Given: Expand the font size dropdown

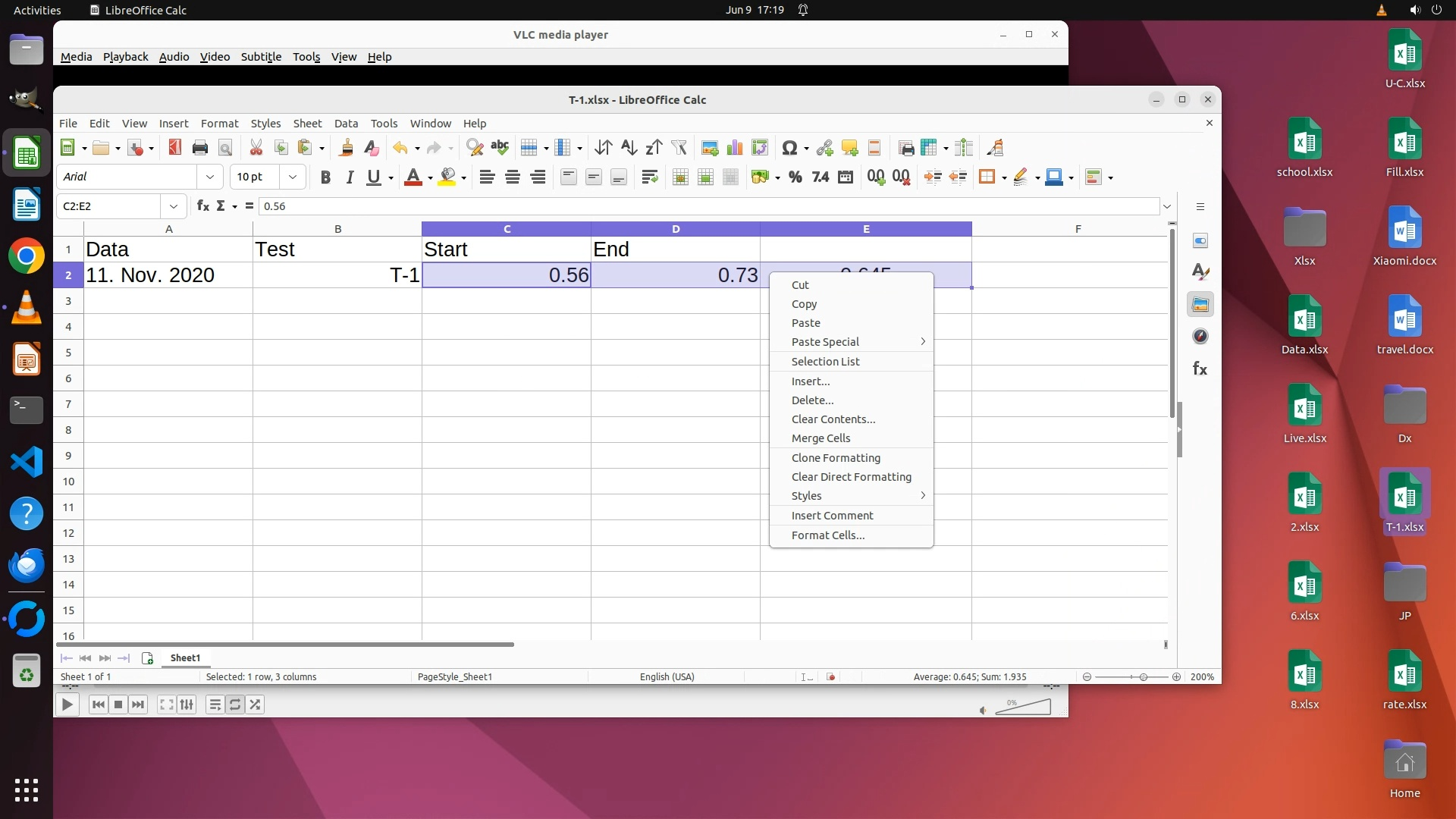Looking at the screenshot, I should pyautogui.click(x=292, y=177).
